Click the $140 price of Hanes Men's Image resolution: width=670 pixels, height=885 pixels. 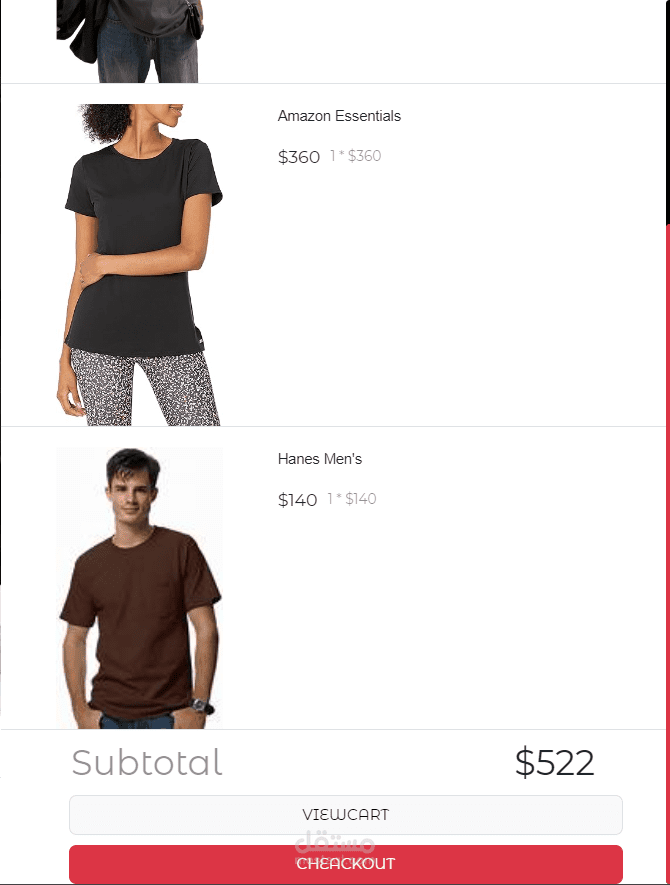point(297,500)
